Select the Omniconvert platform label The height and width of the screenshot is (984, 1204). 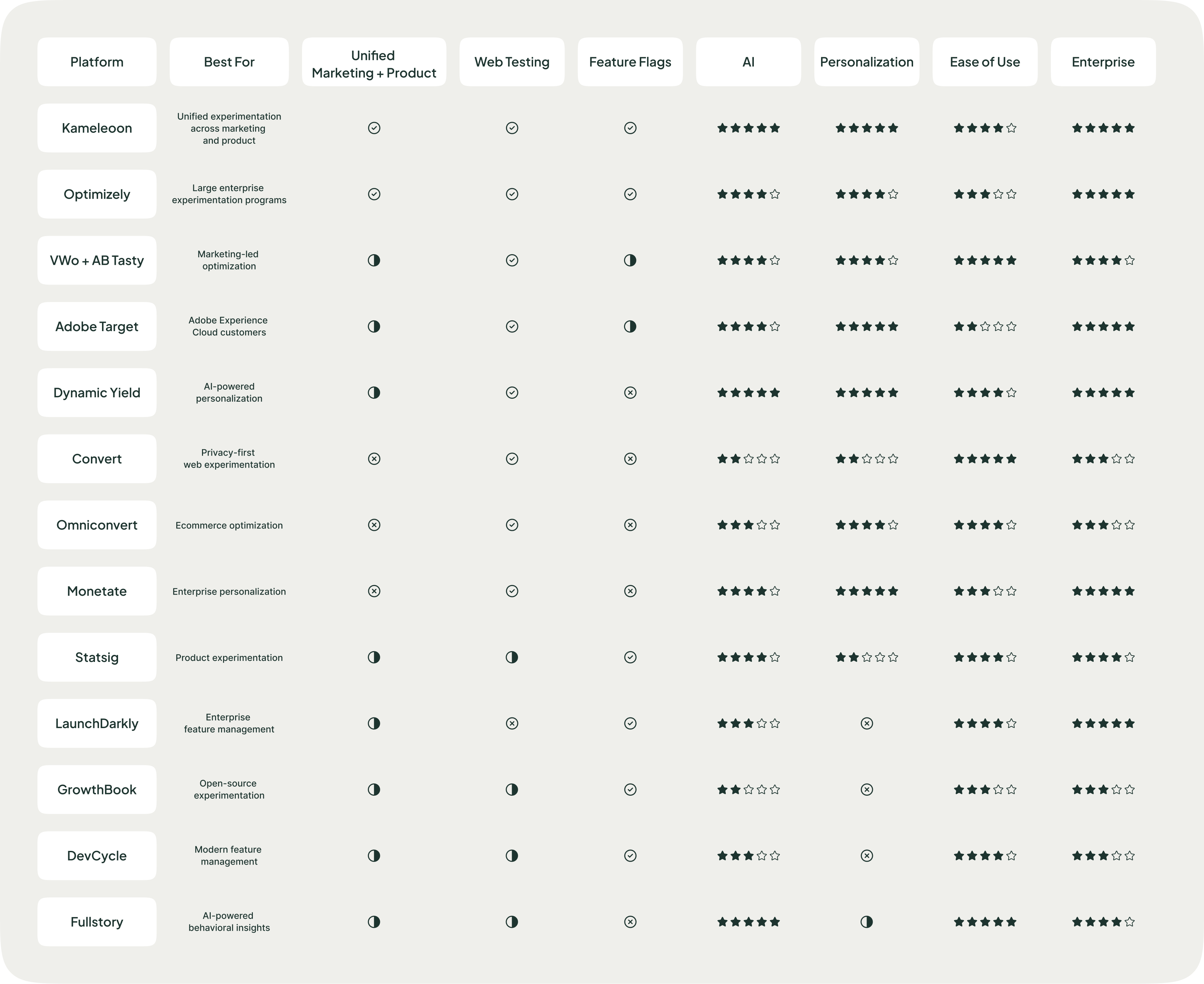(x=97, y=525)
